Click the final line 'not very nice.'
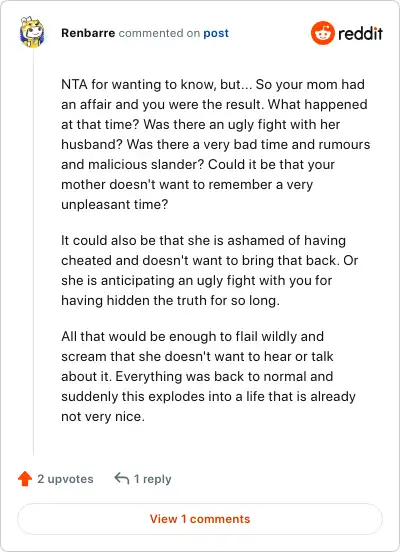The height and width of the screenshot is (552, 400). point(103,416)
